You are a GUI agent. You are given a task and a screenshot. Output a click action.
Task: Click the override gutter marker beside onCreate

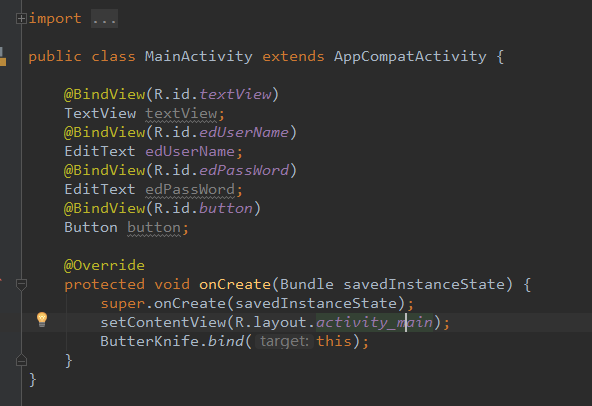coord(1,280)
